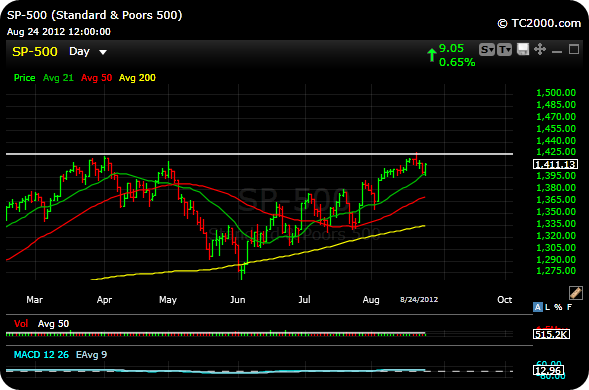Click the 8/24/2012 date marker on axis
The image size is (589, 390).
tap(419, 299)
